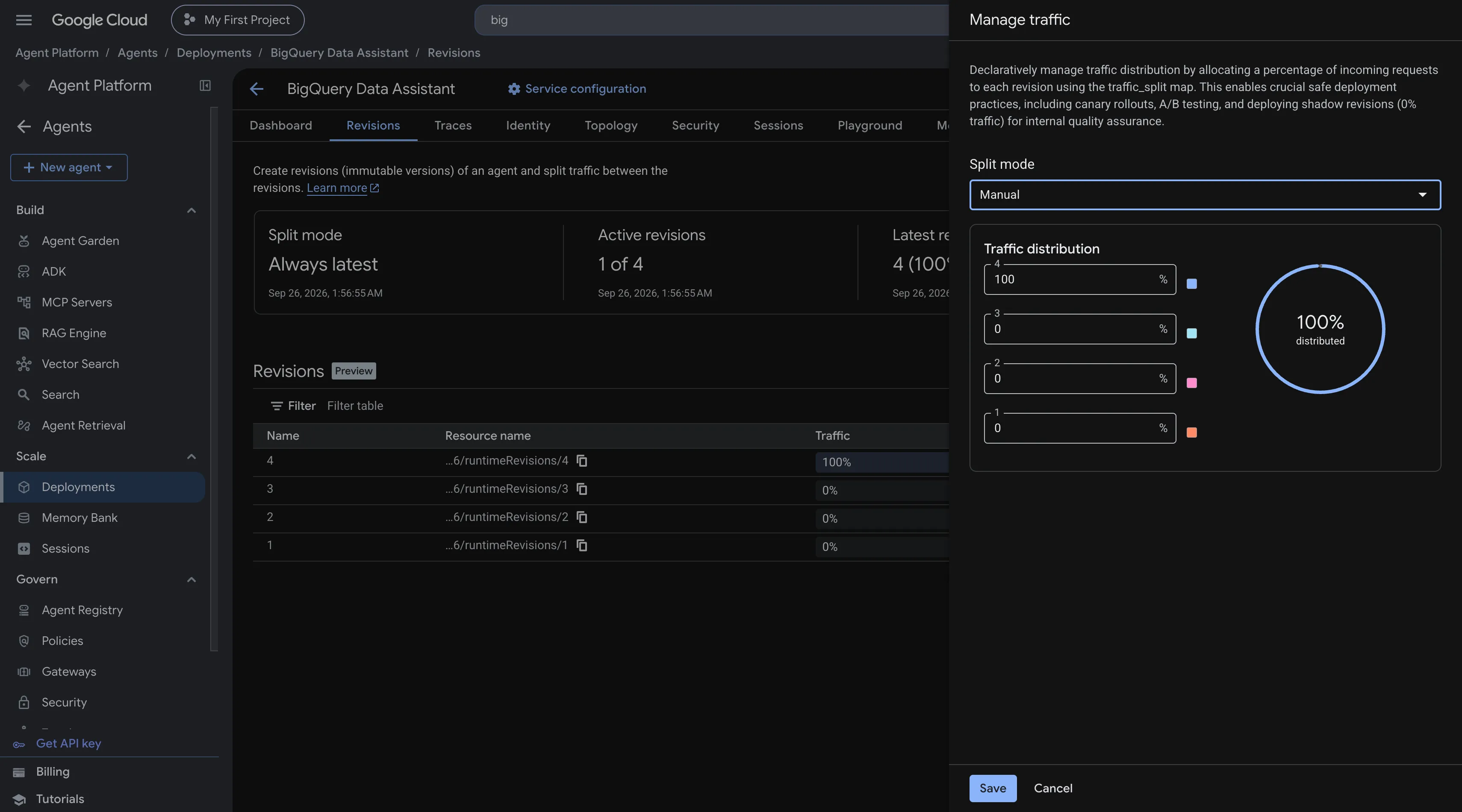
Task: Click the search box containing big
Action: [712, 21]
